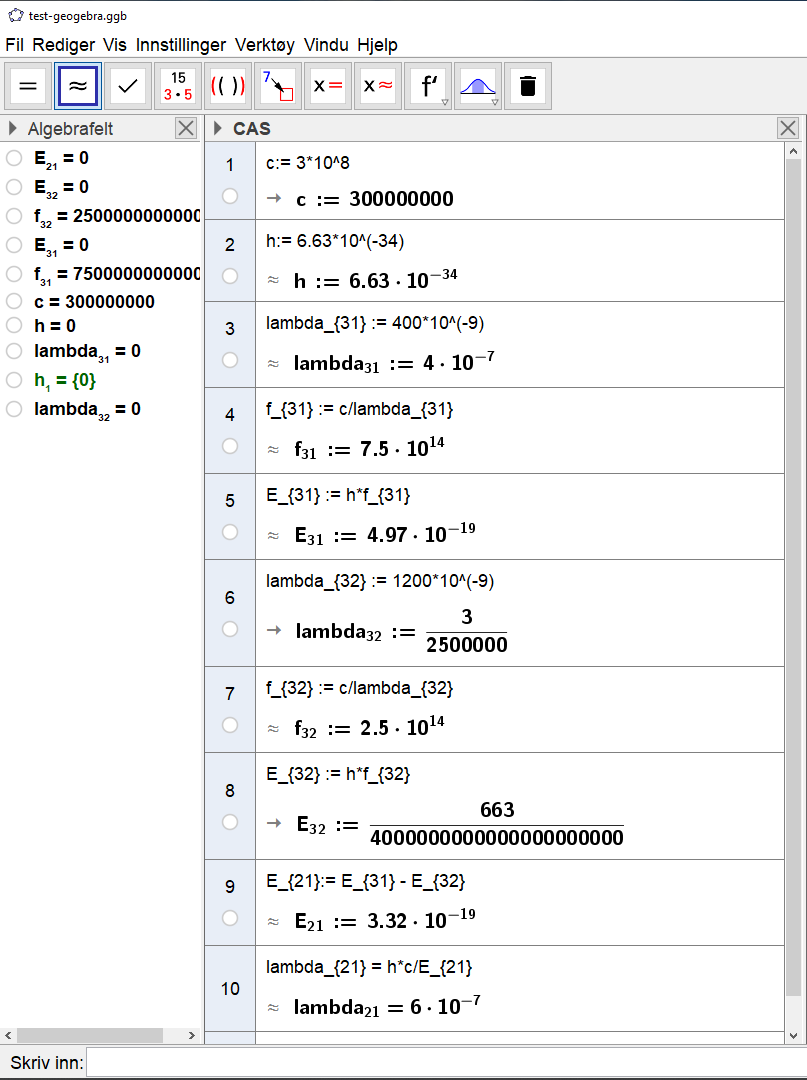Select CAS row number 5 header
Image resolution: width=807 pixels, height=1080 pixels.
pos(230,500)
